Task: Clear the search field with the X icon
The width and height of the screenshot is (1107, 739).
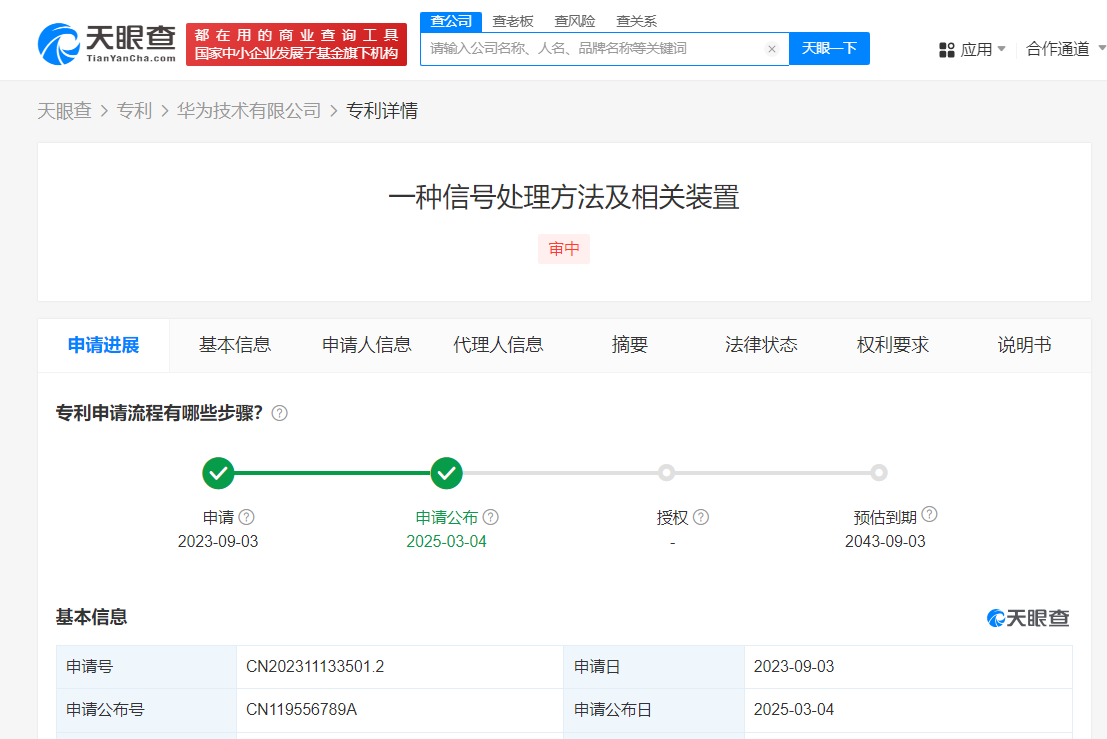Action: (772, 49)
